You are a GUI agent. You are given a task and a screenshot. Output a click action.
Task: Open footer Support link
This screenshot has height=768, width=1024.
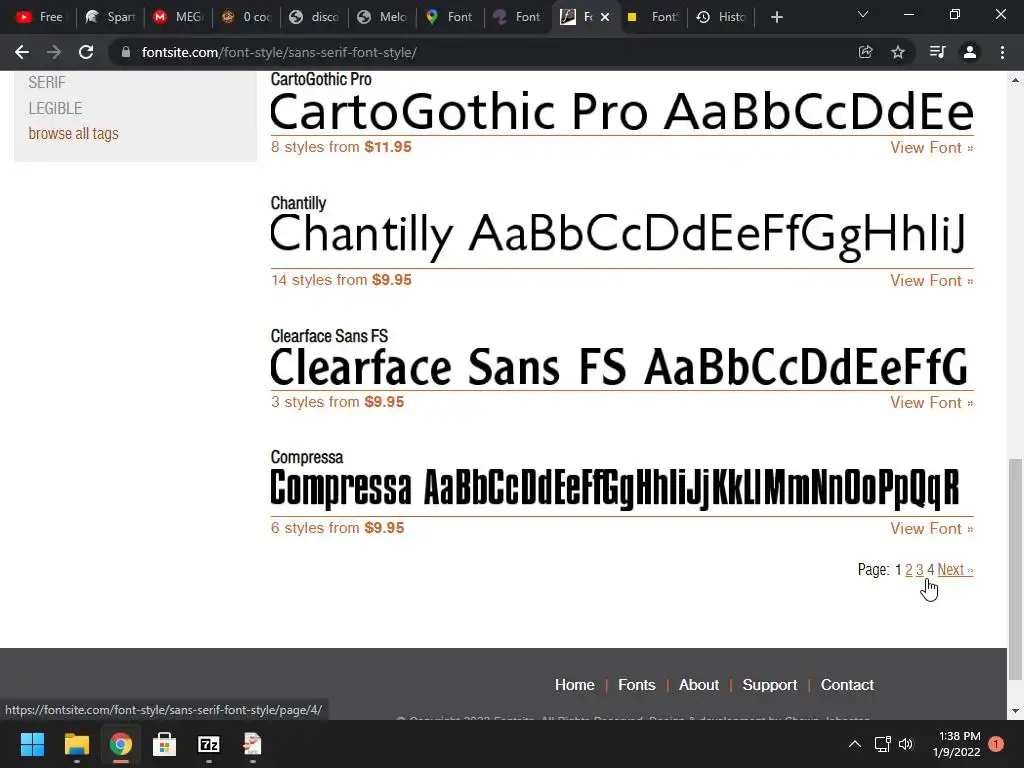coord(770,685)
